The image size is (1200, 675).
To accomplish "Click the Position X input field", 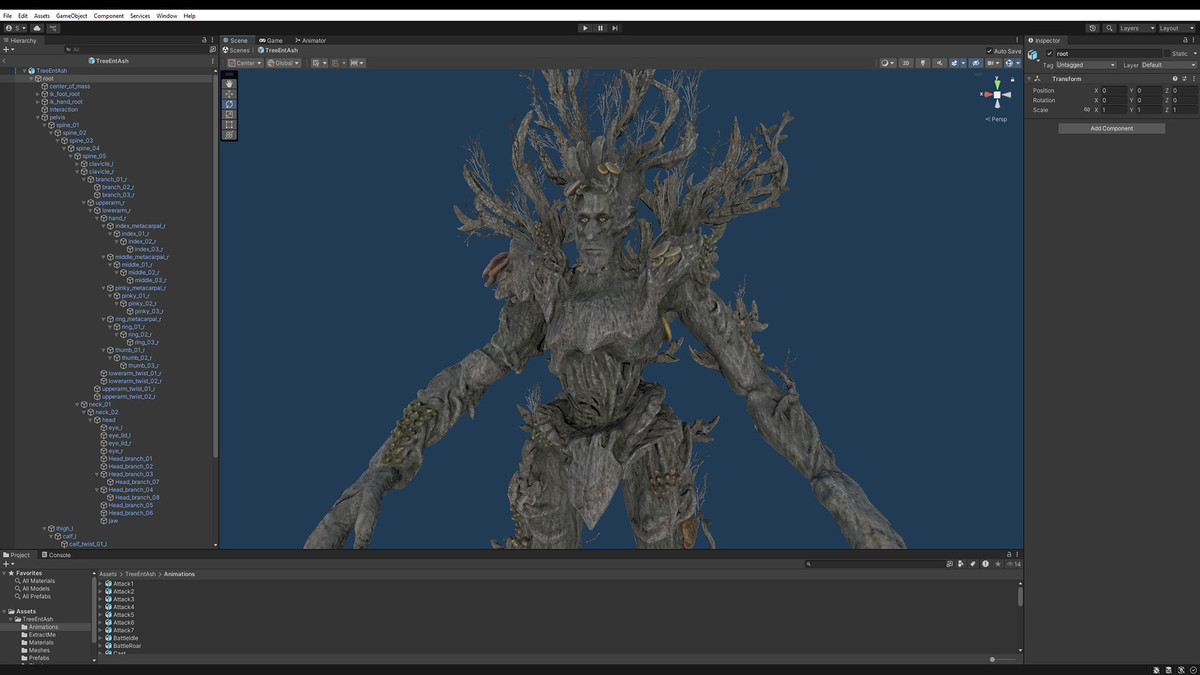I will (1112, 91).
